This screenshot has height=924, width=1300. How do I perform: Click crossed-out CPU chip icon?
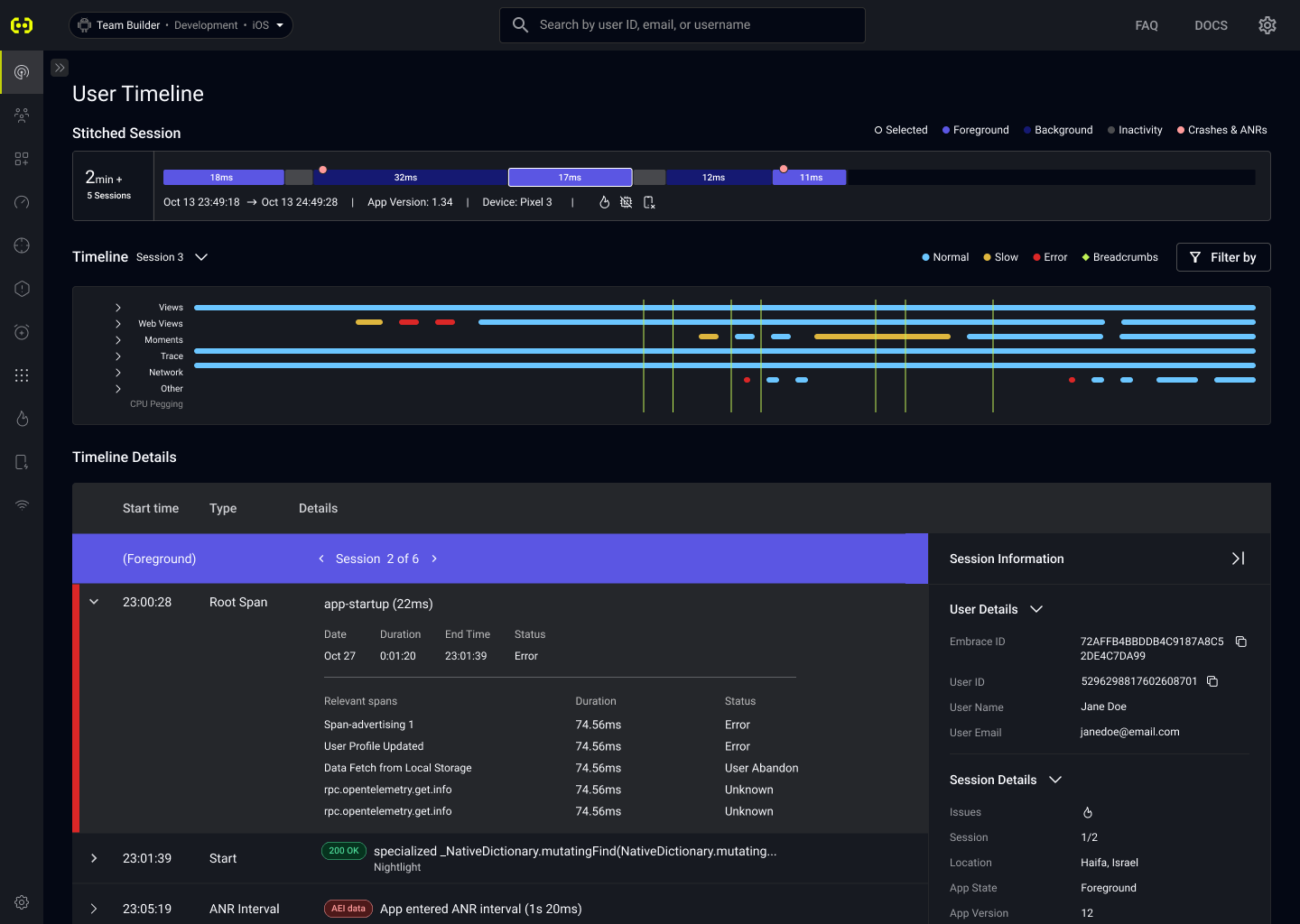626,202
